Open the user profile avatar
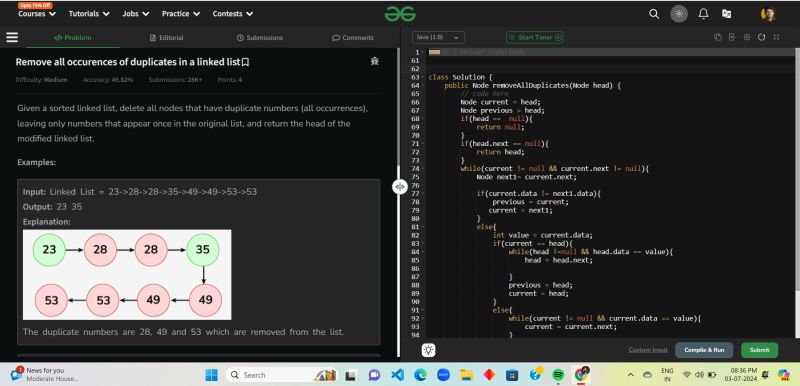Viewport: 800px width, 386px height. [x=768, y=14]
